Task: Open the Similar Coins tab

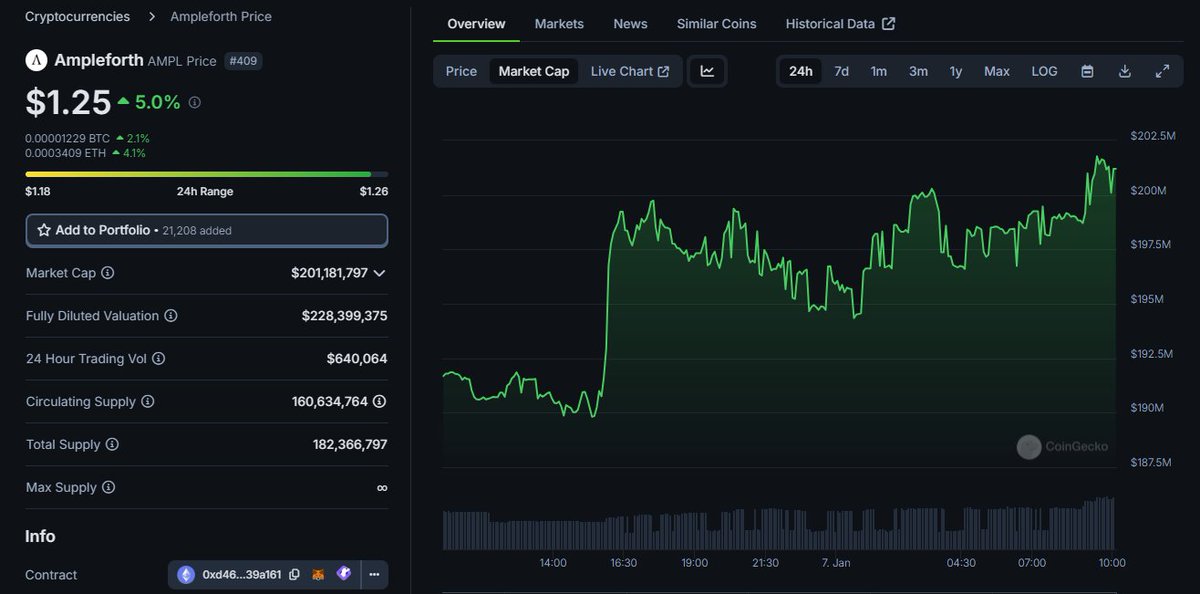Action: 716,23
